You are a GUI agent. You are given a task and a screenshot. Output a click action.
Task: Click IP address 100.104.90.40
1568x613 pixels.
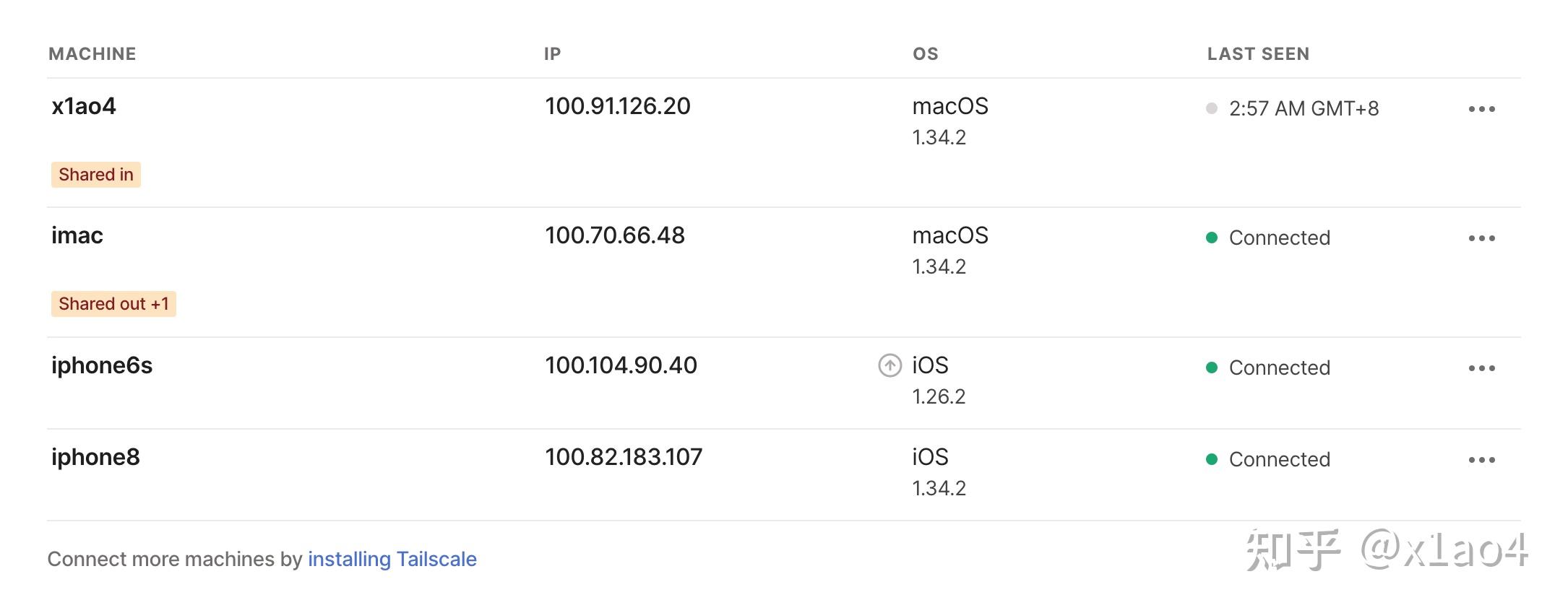[621, 366]
